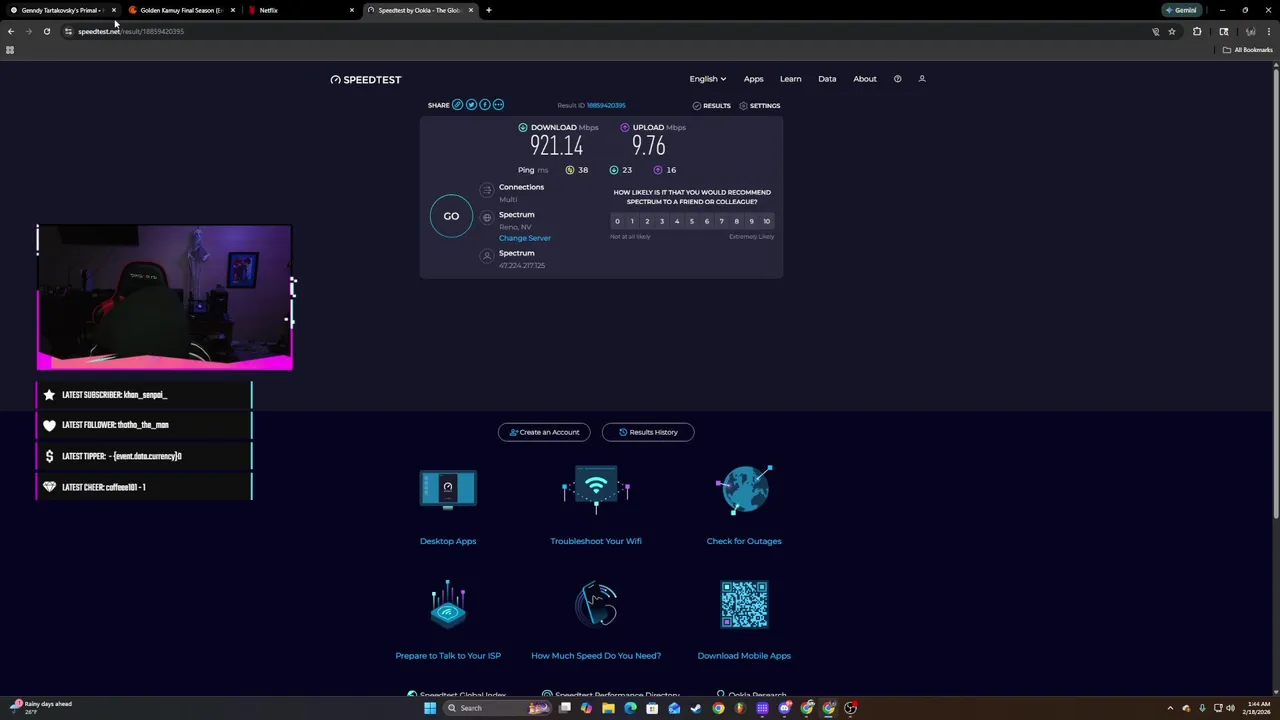
Task: Open File Explorer from taskbar
Action: pyautogui.click(x=608, y=708)
